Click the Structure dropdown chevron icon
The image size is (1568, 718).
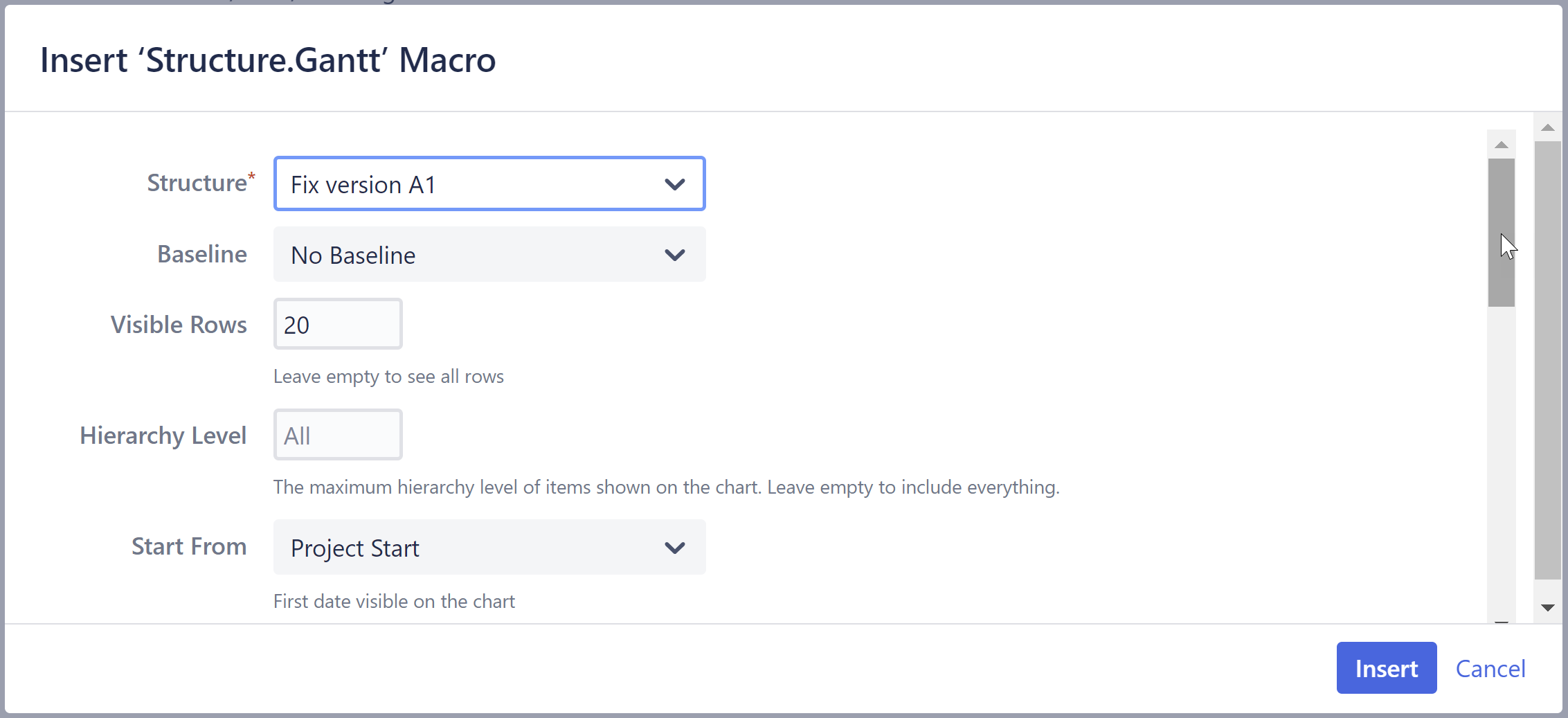674,184
